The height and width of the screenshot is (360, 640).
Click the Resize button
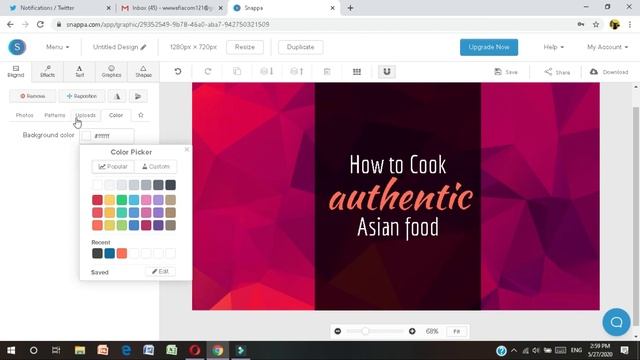[x=245, y=47]
